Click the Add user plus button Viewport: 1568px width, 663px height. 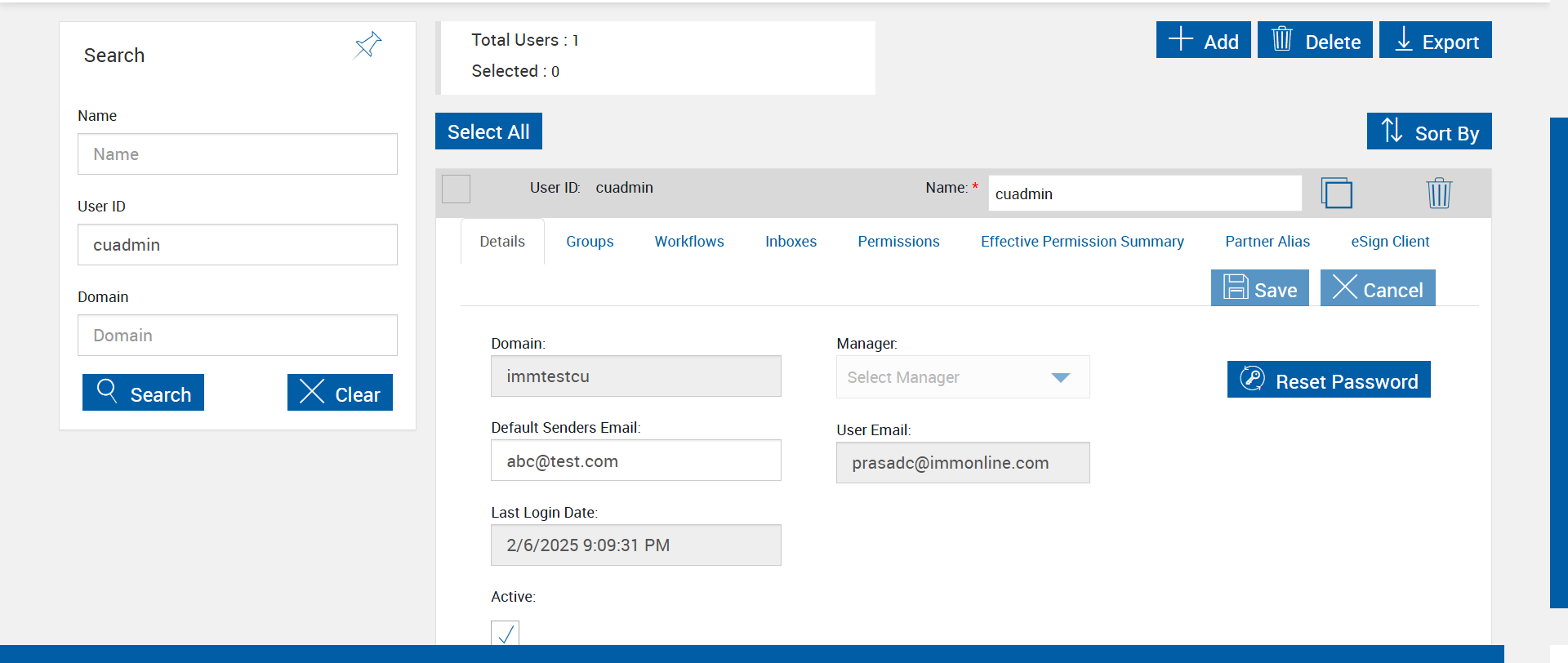(x=1203, y=40)
